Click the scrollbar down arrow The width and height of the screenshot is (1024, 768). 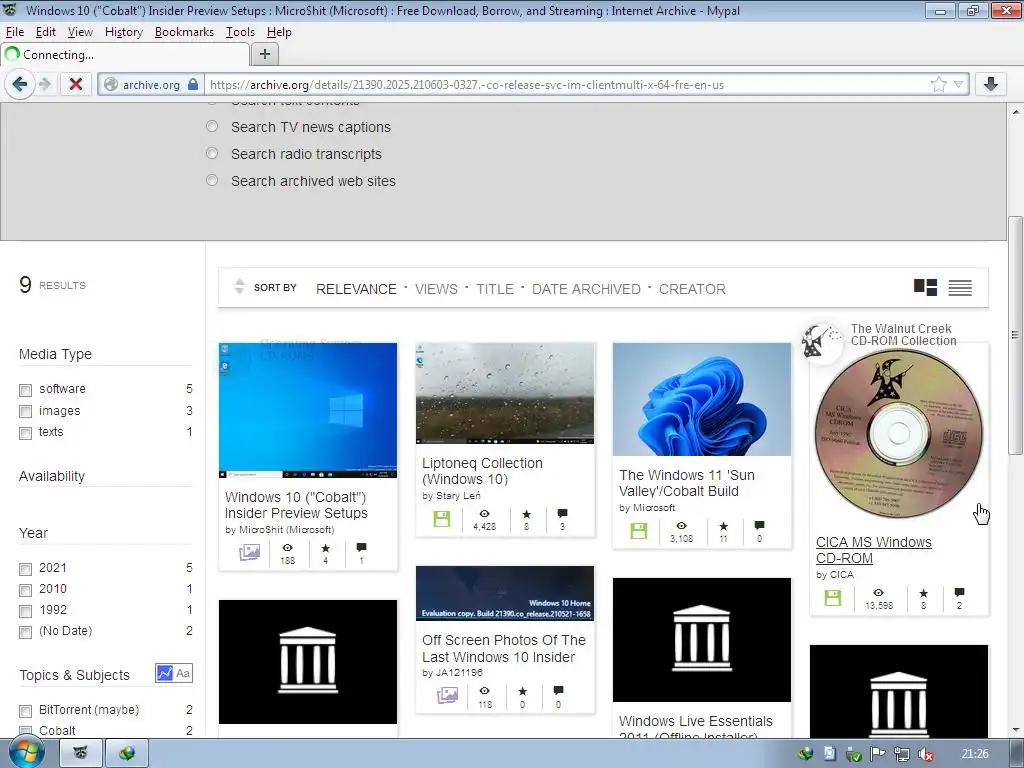tap(1016, 730)
